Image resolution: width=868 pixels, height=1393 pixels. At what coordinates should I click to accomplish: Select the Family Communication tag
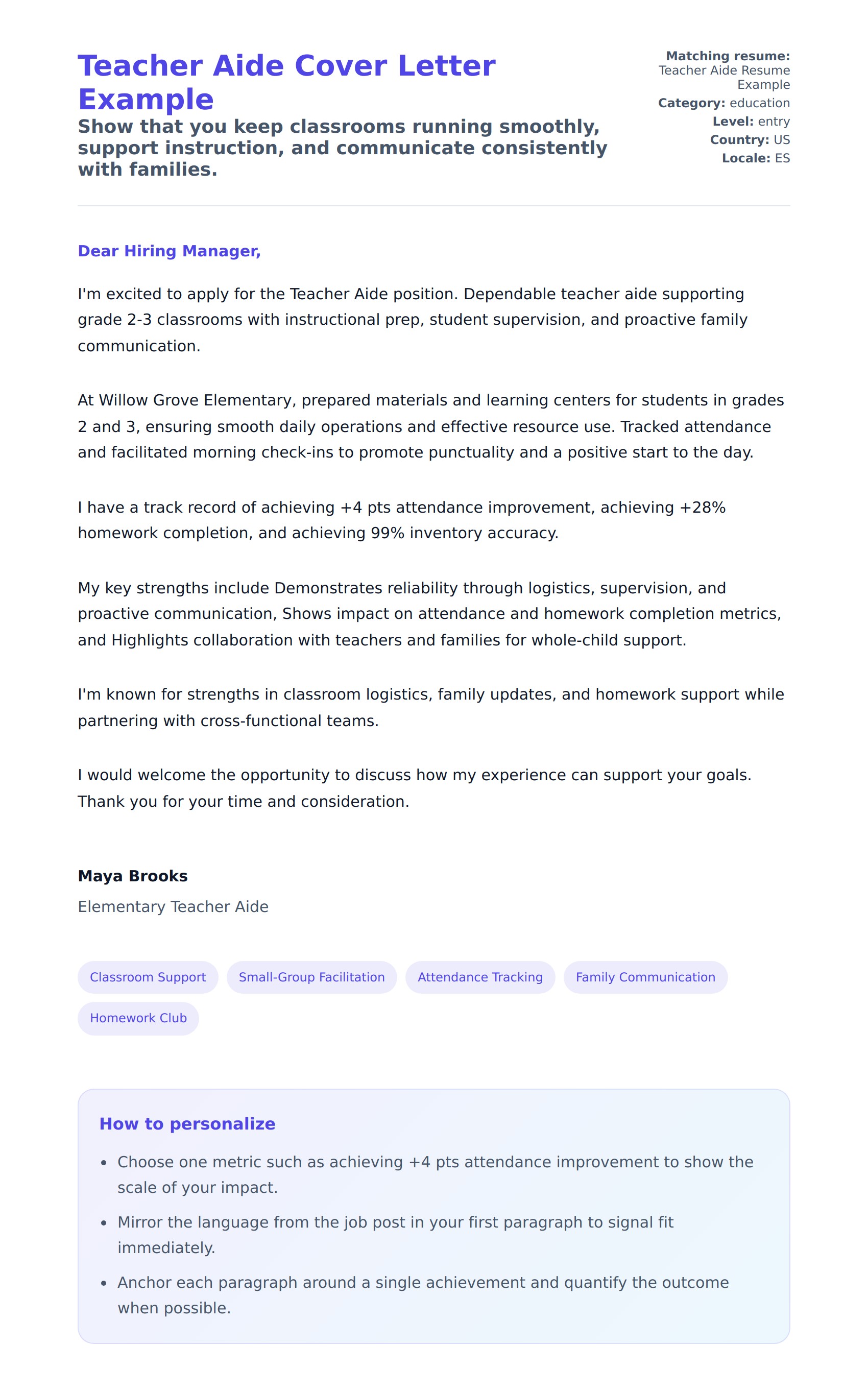645,977
